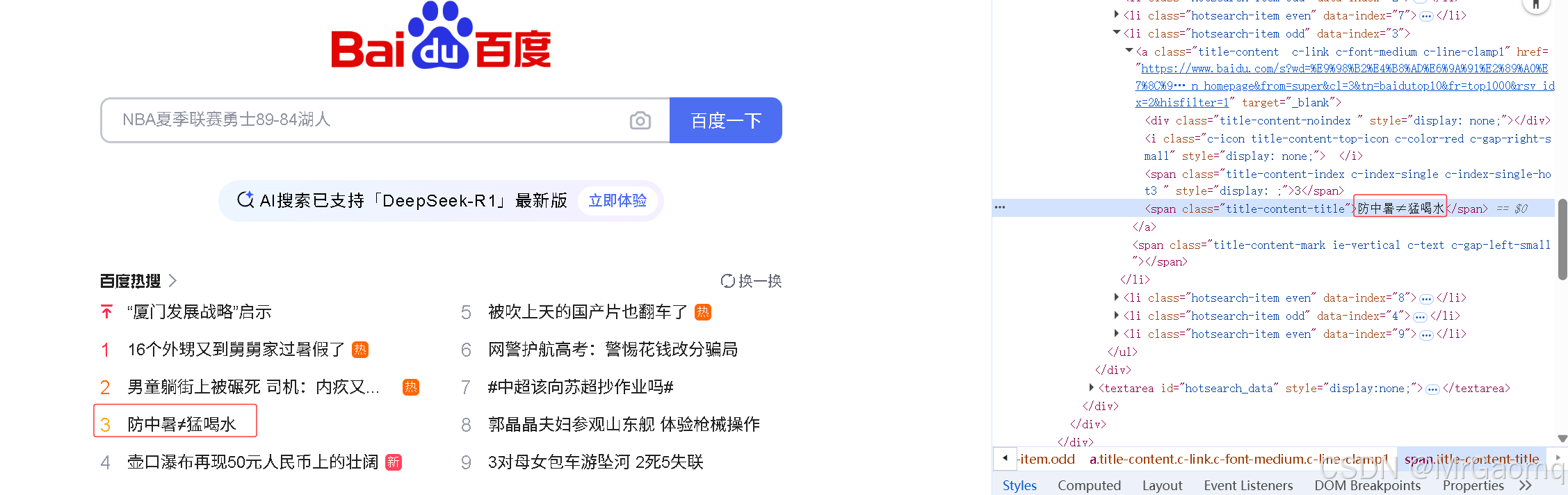Click breadcrumb a.title-content.c-link
This screenshot has width=1568, height=495.
pos(1239,459)
